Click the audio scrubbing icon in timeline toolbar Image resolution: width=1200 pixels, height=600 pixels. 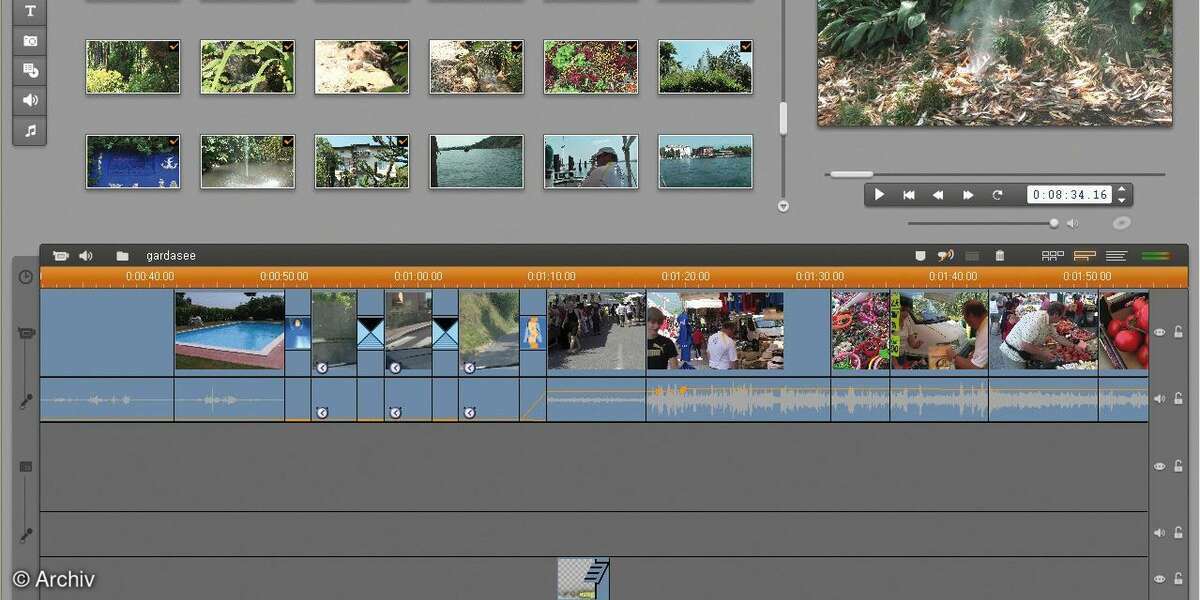pyautogui.click(x=945, y=256)
